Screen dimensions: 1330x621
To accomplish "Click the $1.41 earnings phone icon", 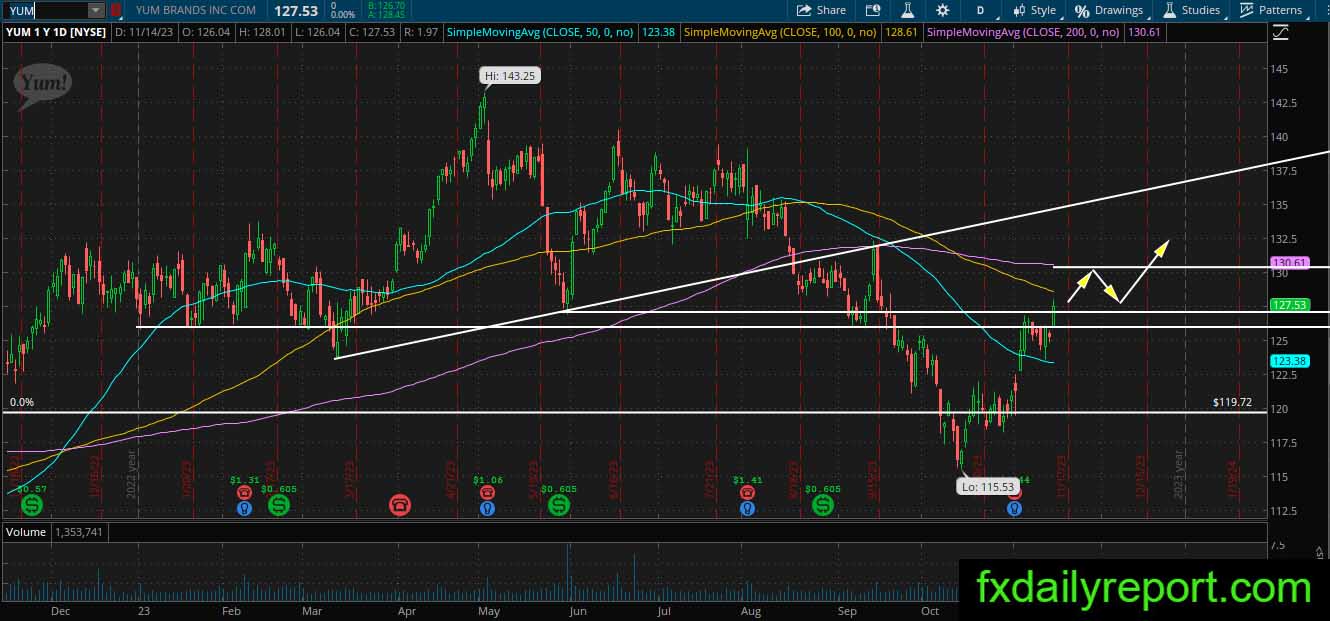I will click(x=747, y=492).
